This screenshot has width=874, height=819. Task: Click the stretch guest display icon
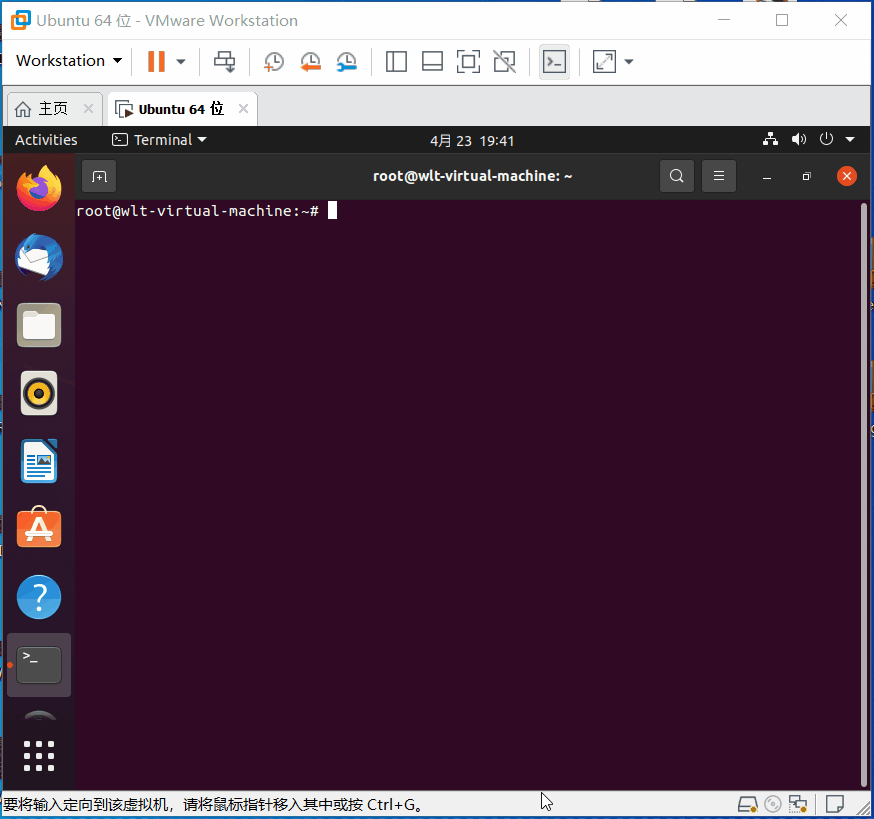(x=604, y=61)
